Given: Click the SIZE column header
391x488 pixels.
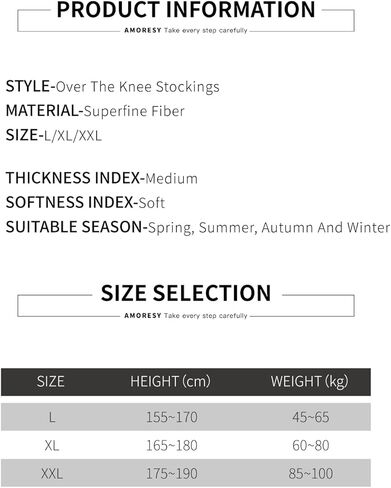Looking at the screenshot, I should click(x=51, y=381).
